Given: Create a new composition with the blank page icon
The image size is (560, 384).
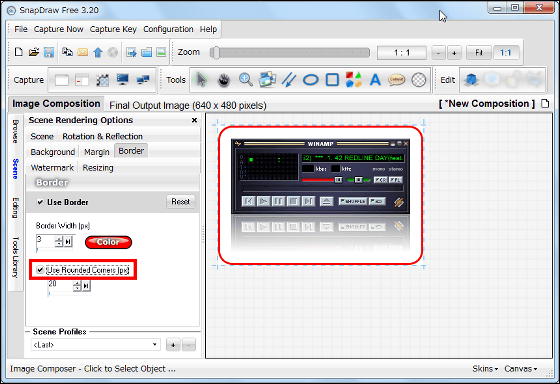Looking at the screenshot, I should click(18, 52).
